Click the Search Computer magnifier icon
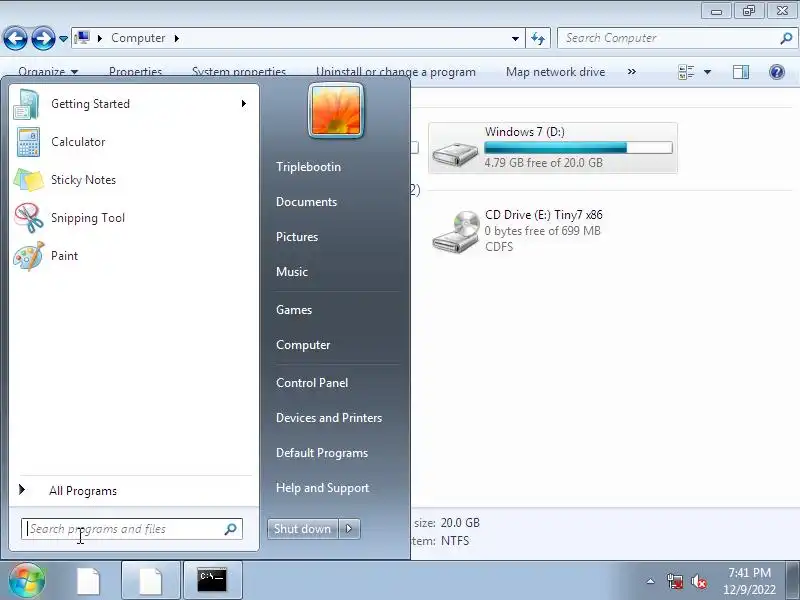 pos(786,38)
